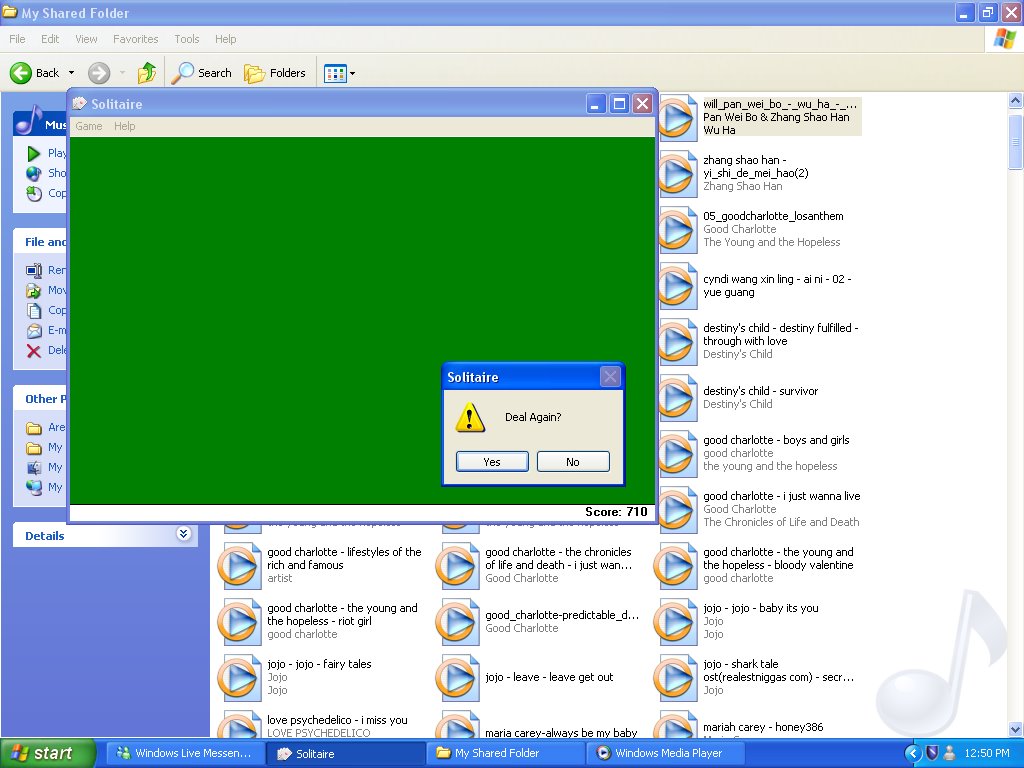This screenshot has height=768, width=1024.
Task: Select good charlotte riot girl file icon
Action: click(x=238, y=622)
